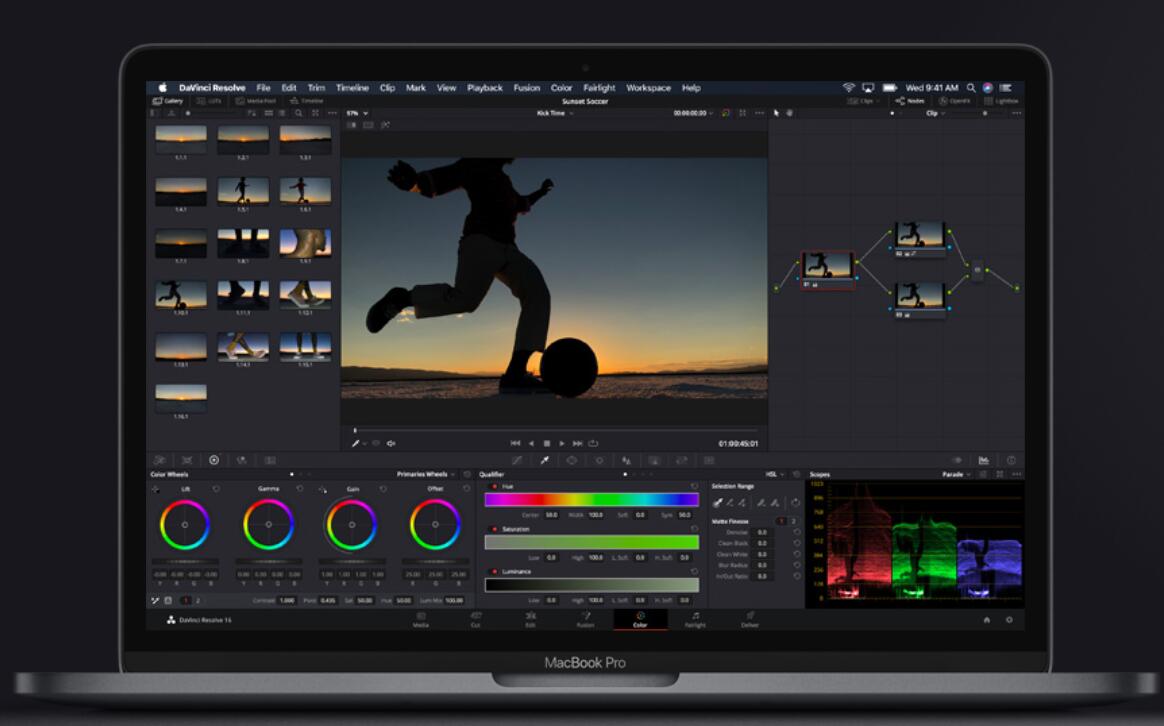Switch Matte Finesse to page 2

point(793,521)
